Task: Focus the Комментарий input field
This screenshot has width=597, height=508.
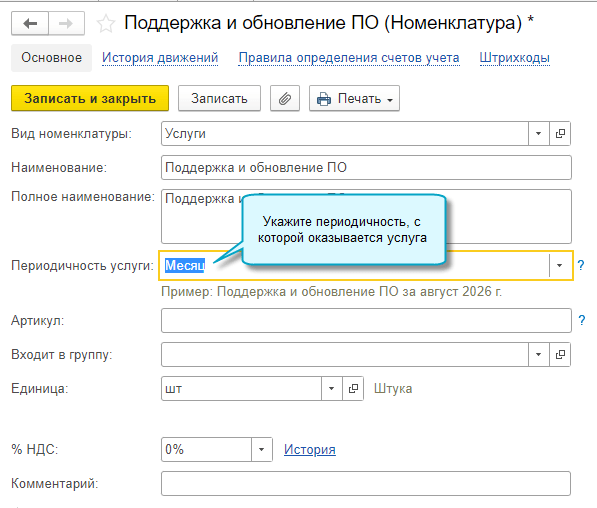Action: [366, 484]
